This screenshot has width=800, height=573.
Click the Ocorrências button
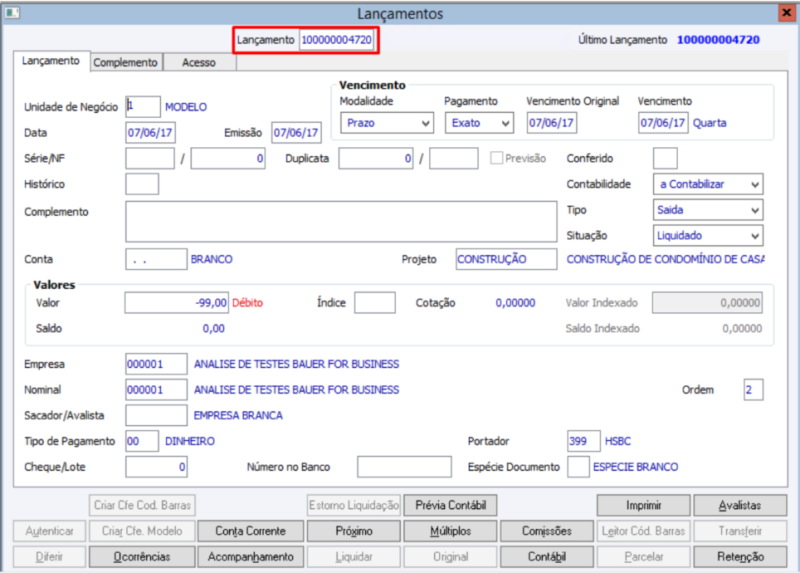(x=142, y=556)
